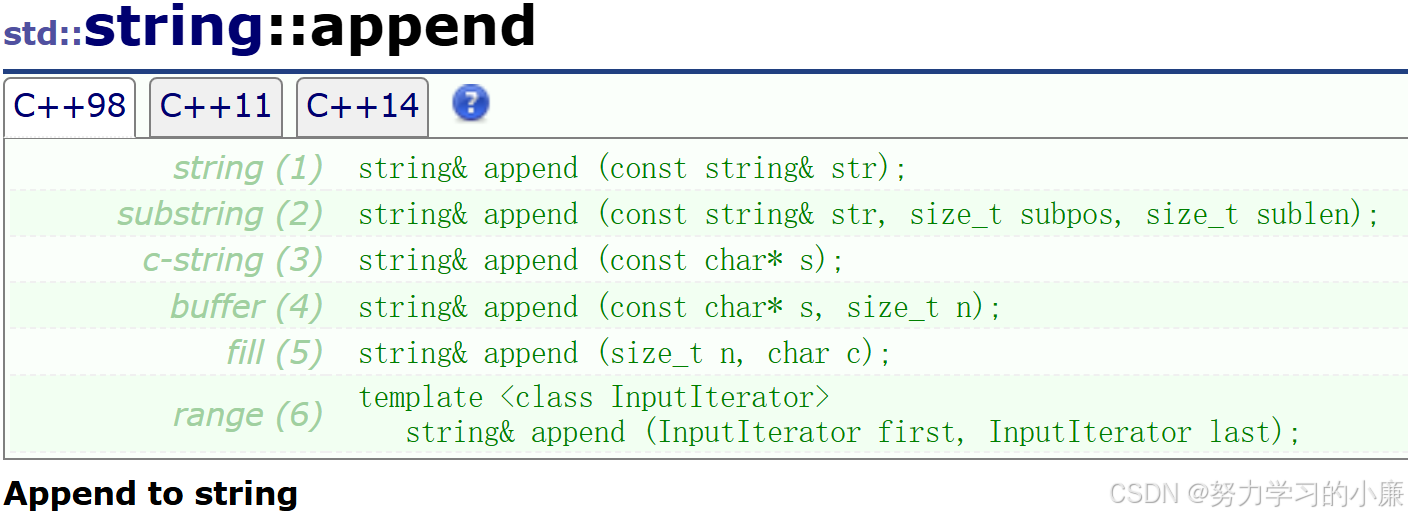Viewport: 1408px width, 519px height.
Task: Select the c-string (3) overload label
Action: pyautogui.click(x=233, y=260)
